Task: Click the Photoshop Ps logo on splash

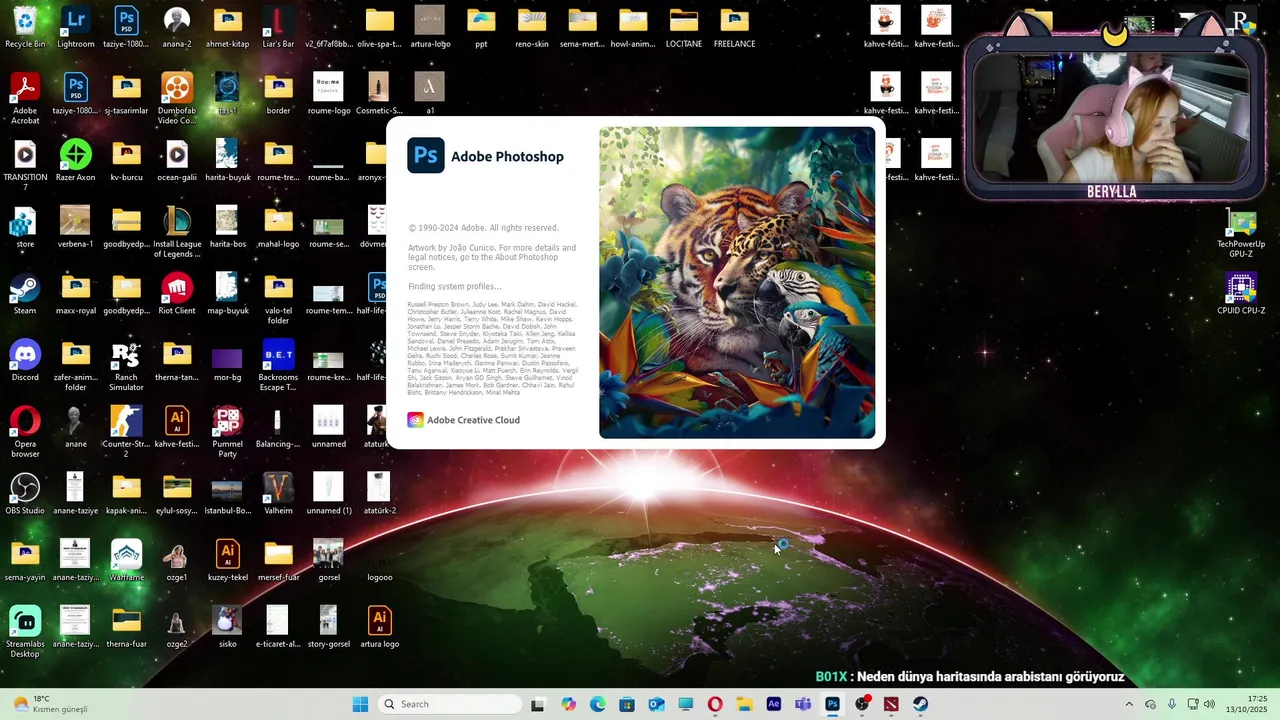Action: point(426,156)
